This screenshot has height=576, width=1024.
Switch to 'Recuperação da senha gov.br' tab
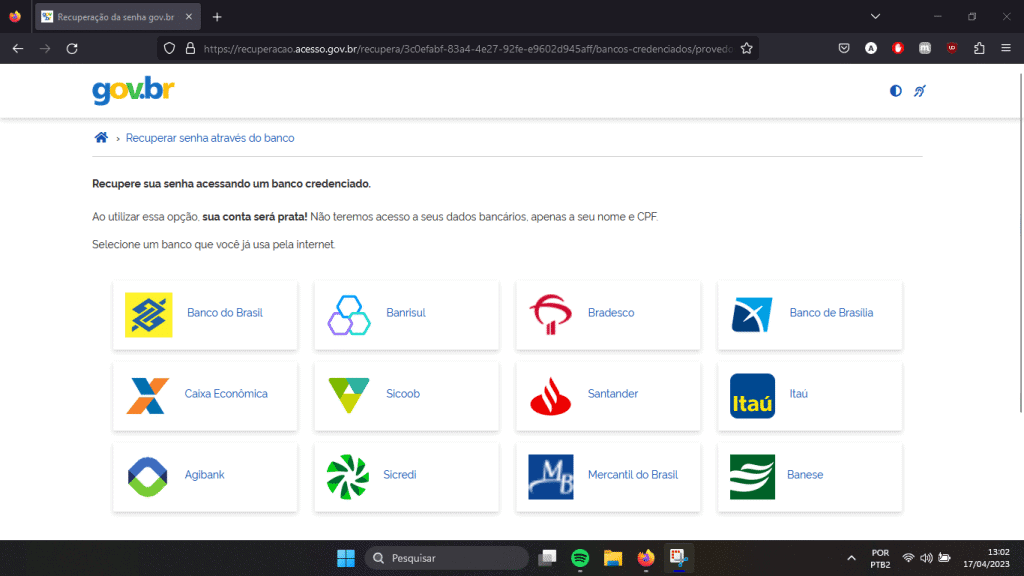pyautogui.click(x=118, y=17)
